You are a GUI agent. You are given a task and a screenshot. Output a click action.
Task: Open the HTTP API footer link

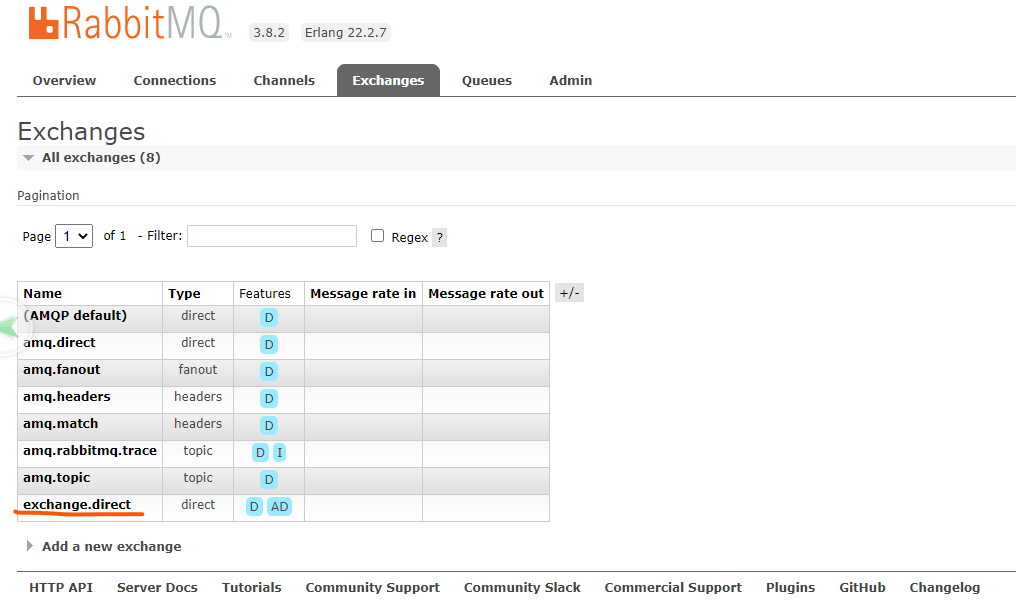61,588
